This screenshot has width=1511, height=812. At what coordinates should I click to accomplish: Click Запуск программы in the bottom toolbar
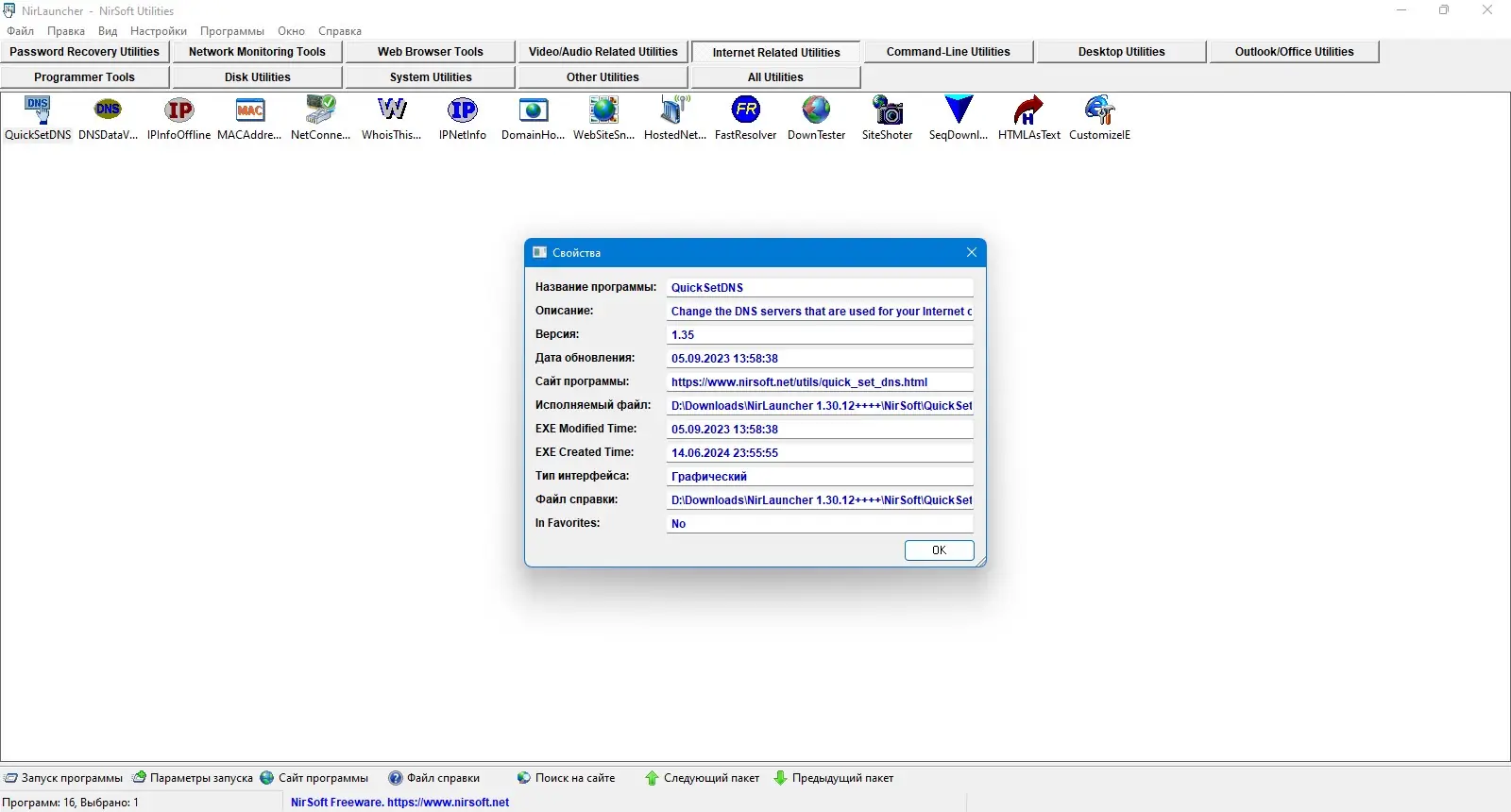[64, 778]
